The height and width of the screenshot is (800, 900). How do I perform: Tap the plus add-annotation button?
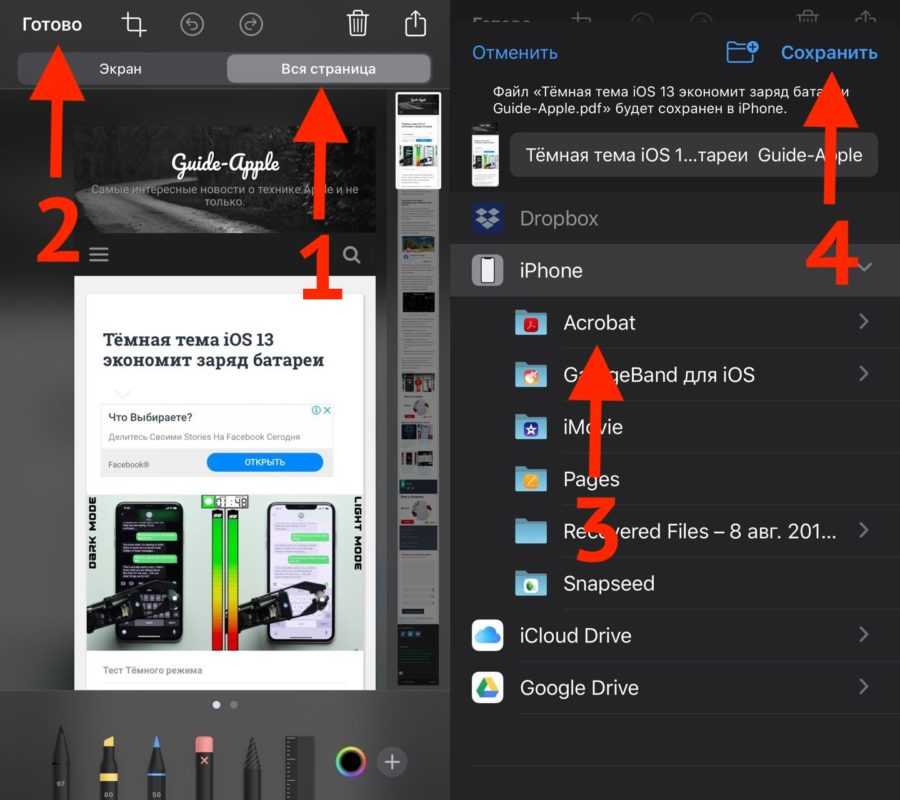click(392, 762)
